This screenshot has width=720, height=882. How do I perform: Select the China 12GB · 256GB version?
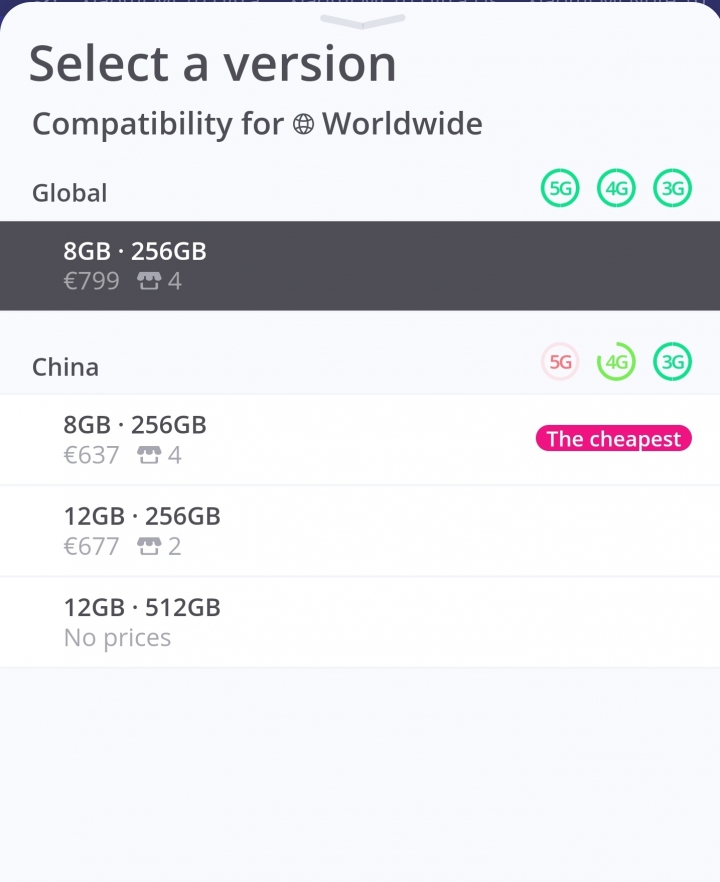tap(360, 531)
